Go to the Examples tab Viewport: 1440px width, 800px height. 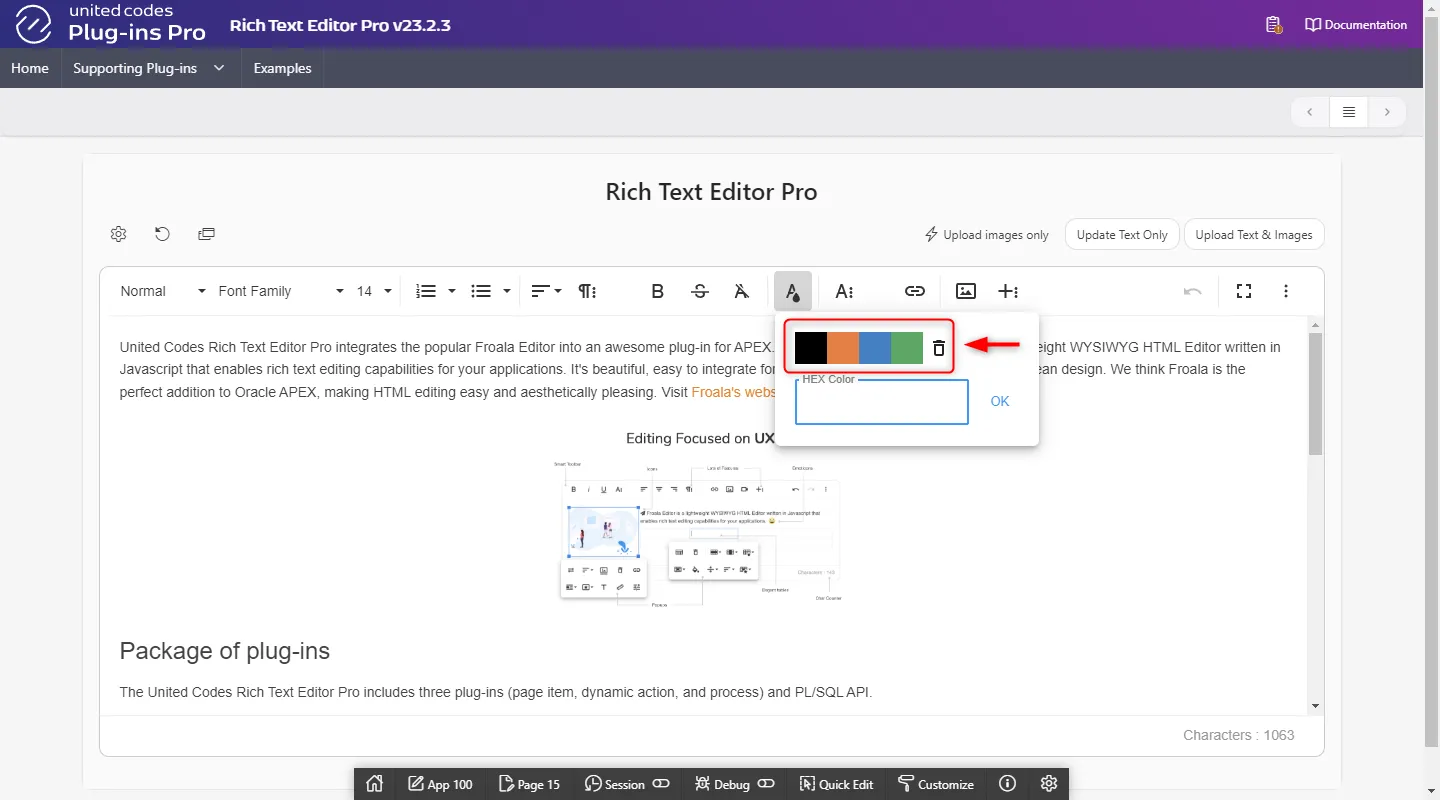coord(282,68)
